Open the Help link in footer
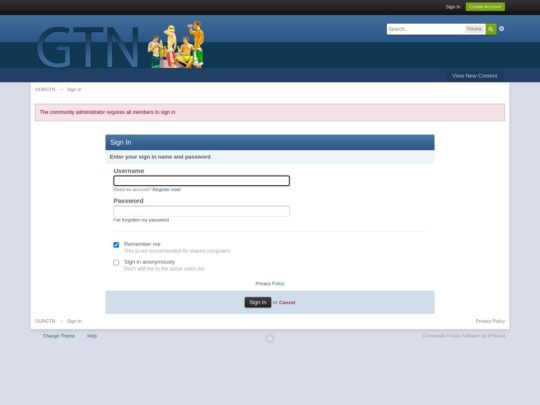 click(92, 336)
